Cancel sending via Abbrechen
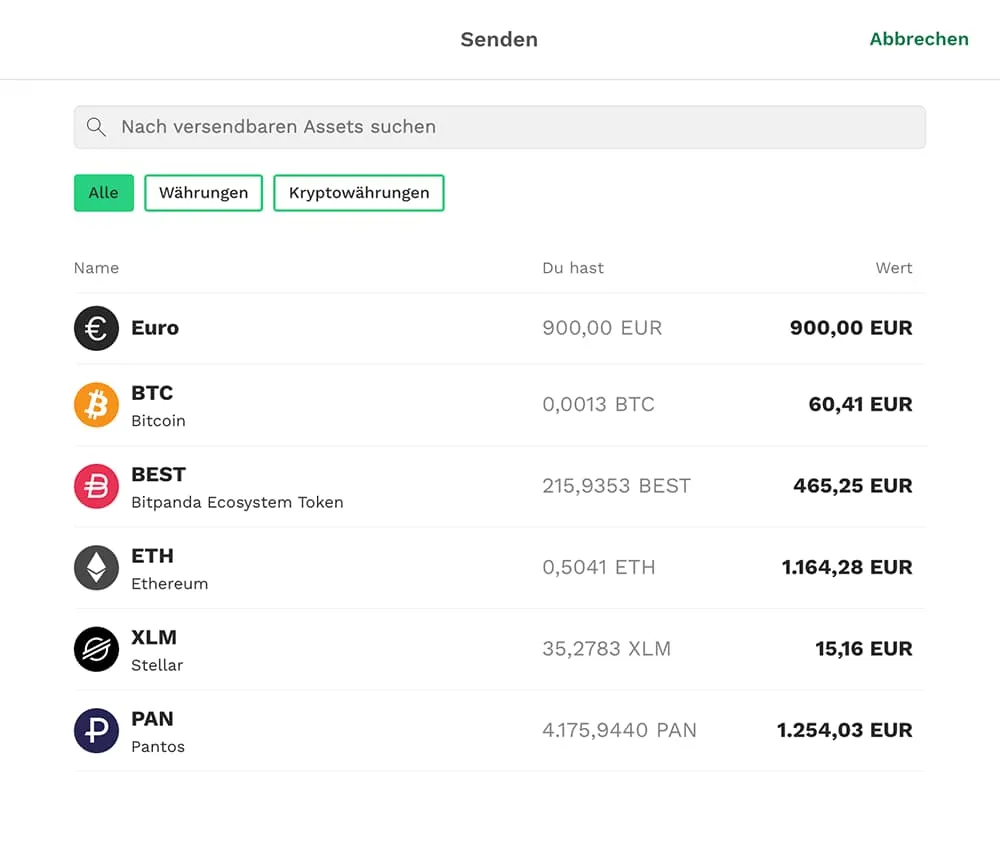The width and height of the screenshot is (1000, 846). (919, 39)
